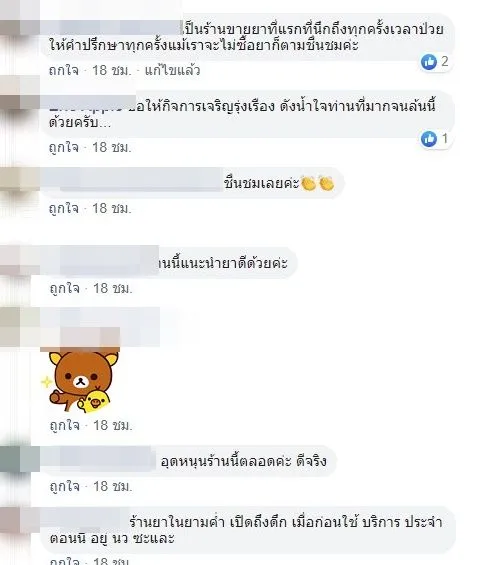The image size is (502, 565).
Task: Open profile picture beside the อุดหนุนร้านนี้ตลอดค่ะ comment
Action: click(19, 458)
